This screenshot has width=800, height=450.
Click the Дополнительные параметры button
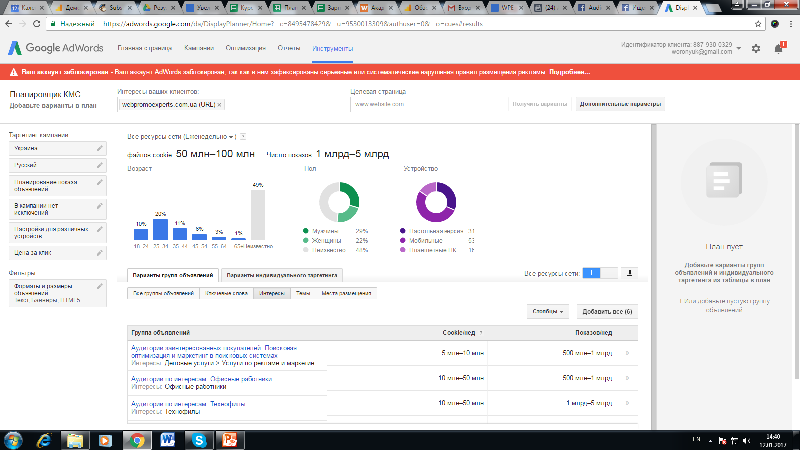coord(620,104)
